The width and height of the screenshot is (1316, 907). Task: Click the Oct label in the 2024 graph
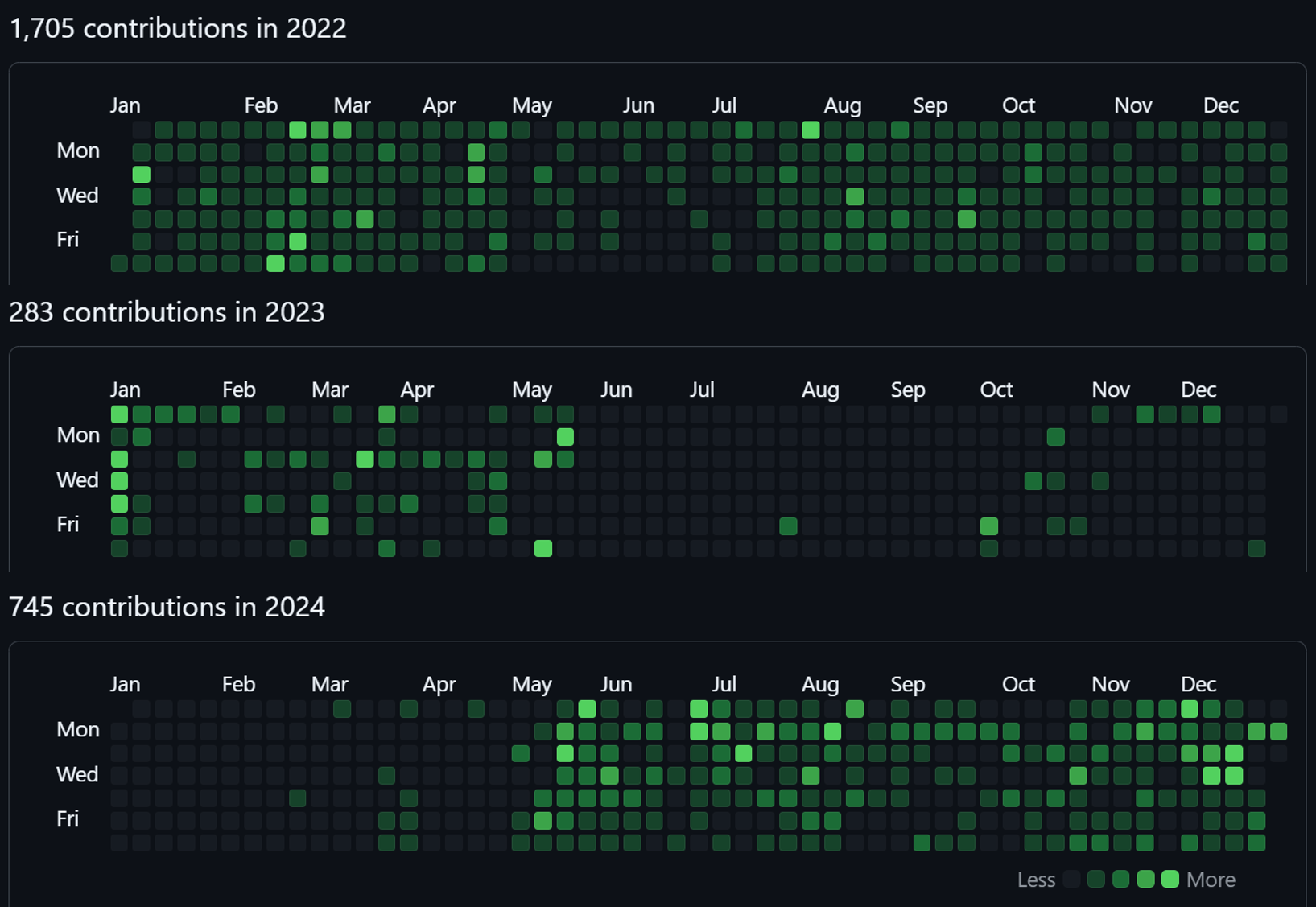click(1018, 684)
